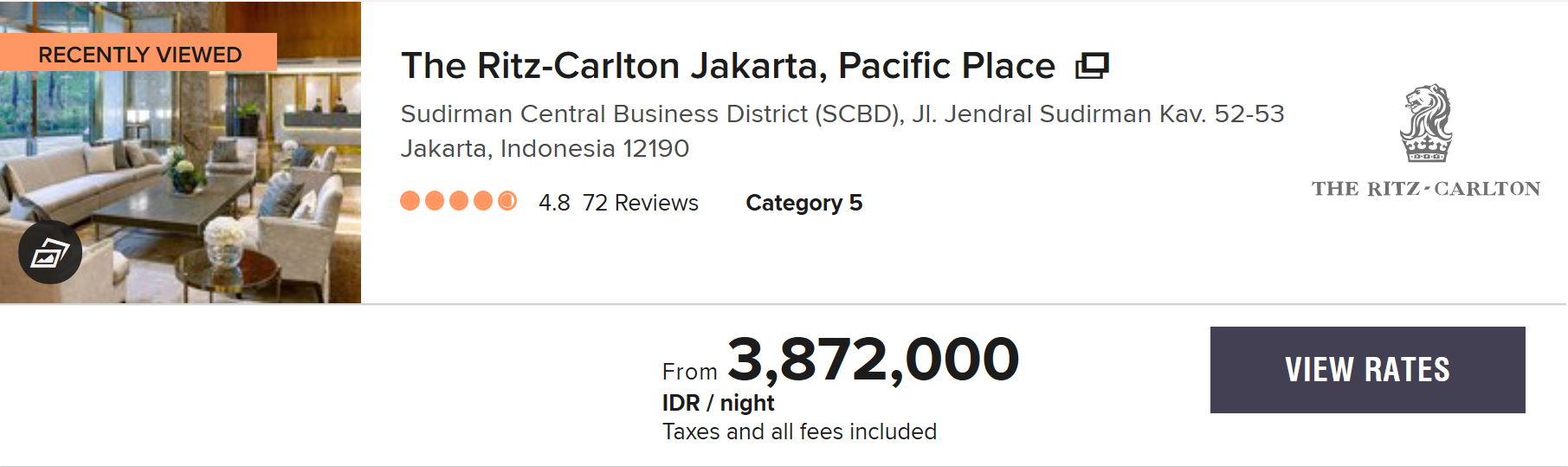Open the 72 Reviews link
Screen dimensions: 1568x467
coord(641,203)
